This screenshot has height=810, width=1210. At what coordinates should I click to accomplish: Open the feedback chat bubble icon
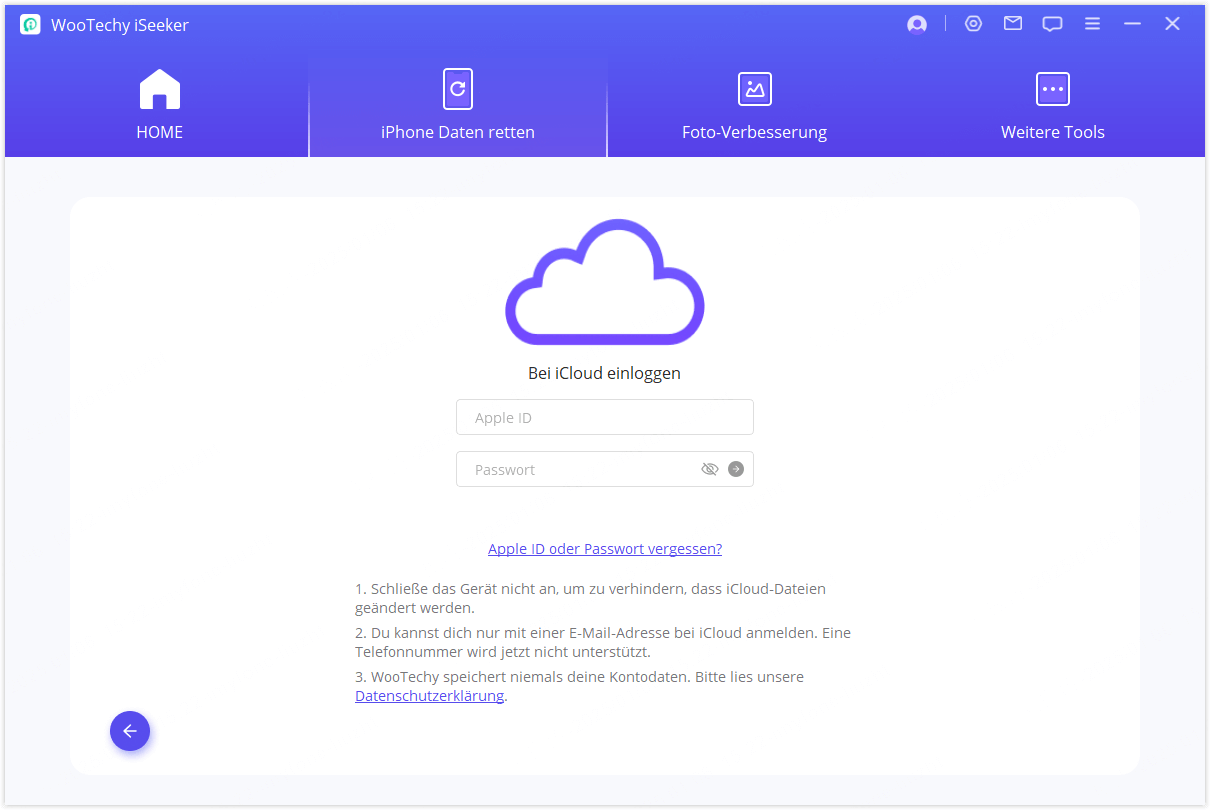click(1052, 23)
